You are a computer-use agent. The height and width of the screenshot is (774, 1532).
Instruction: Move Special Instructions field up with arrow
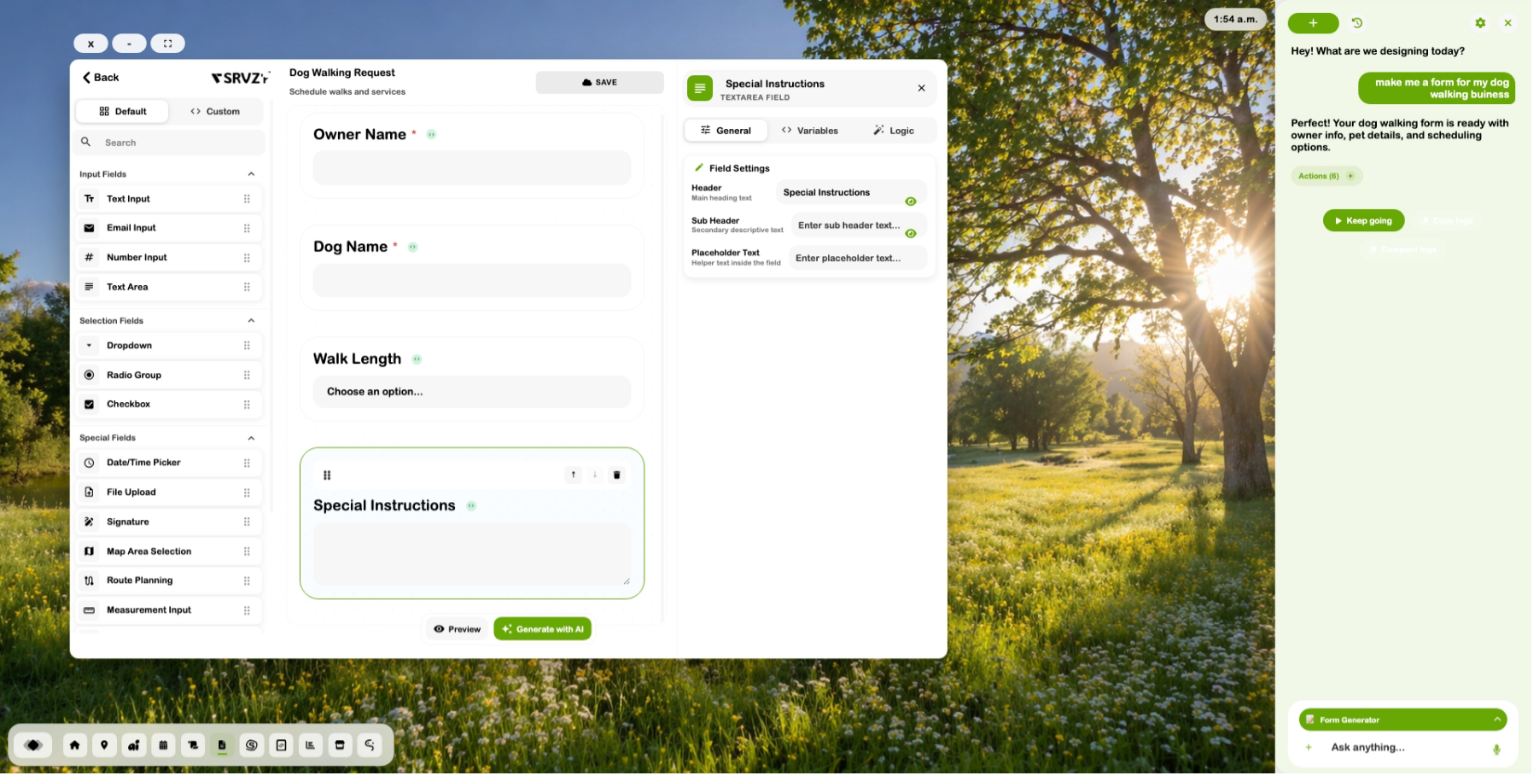573,475
